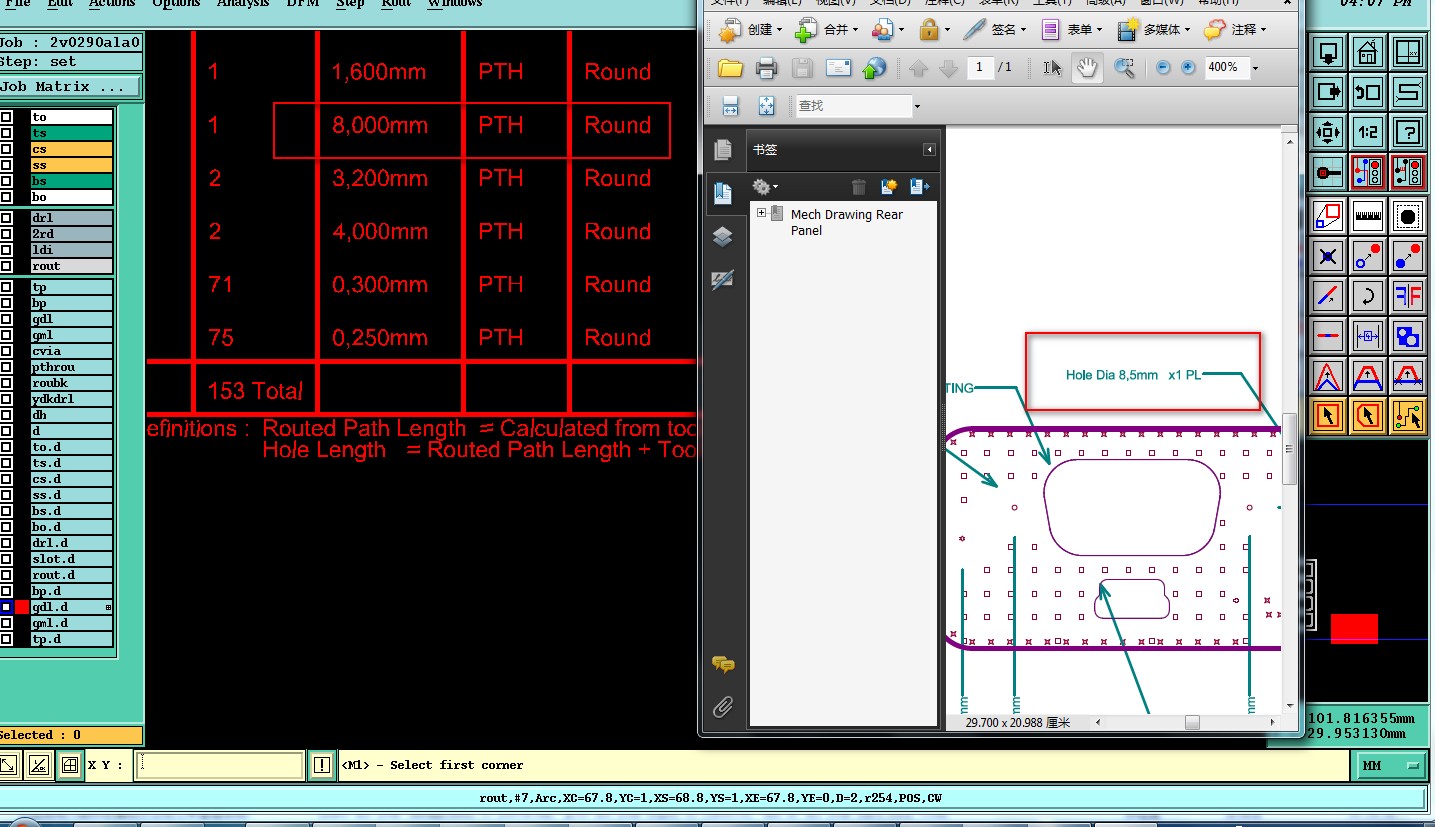Toggle the checkbox for layer ts

click(6, 133)
